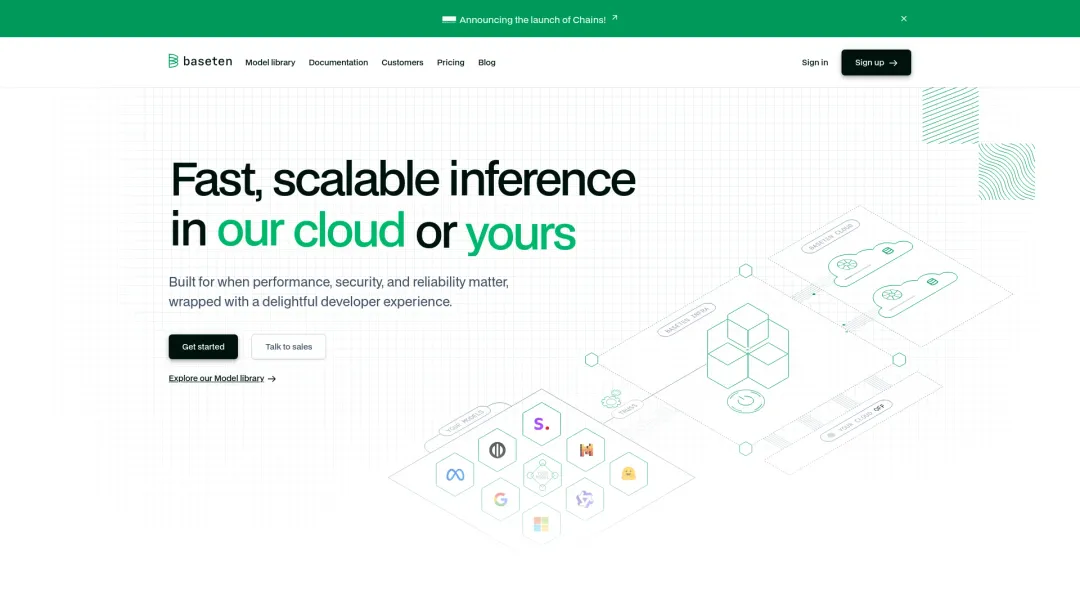The width and height of the screenshot is (1080, 608).
Task: Click the Microsoft logo hexagon
Action: (x=541, y=524)
